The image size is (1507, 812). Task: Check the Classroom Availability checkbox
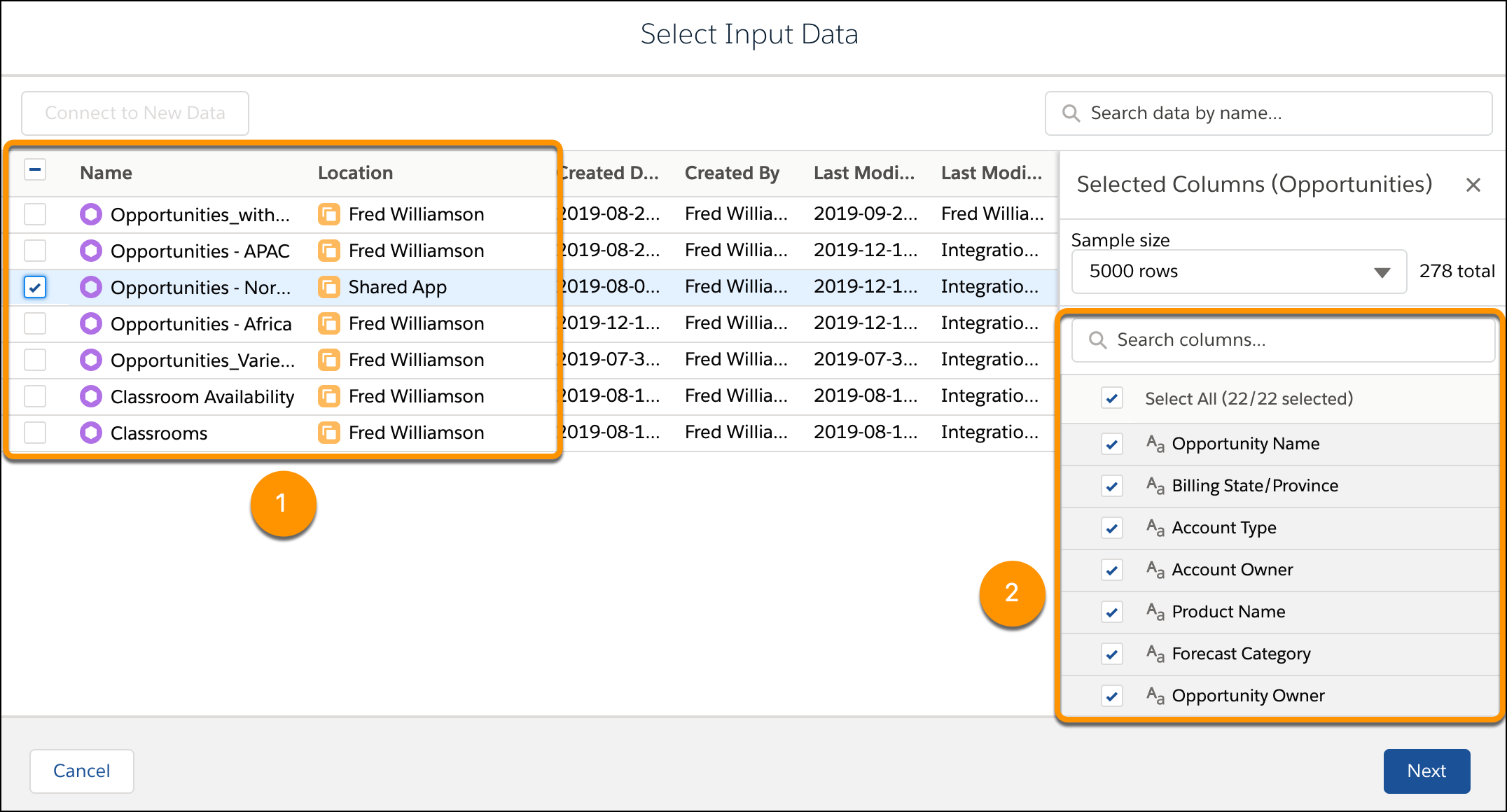pyautogui.click(x=34, y=396)
